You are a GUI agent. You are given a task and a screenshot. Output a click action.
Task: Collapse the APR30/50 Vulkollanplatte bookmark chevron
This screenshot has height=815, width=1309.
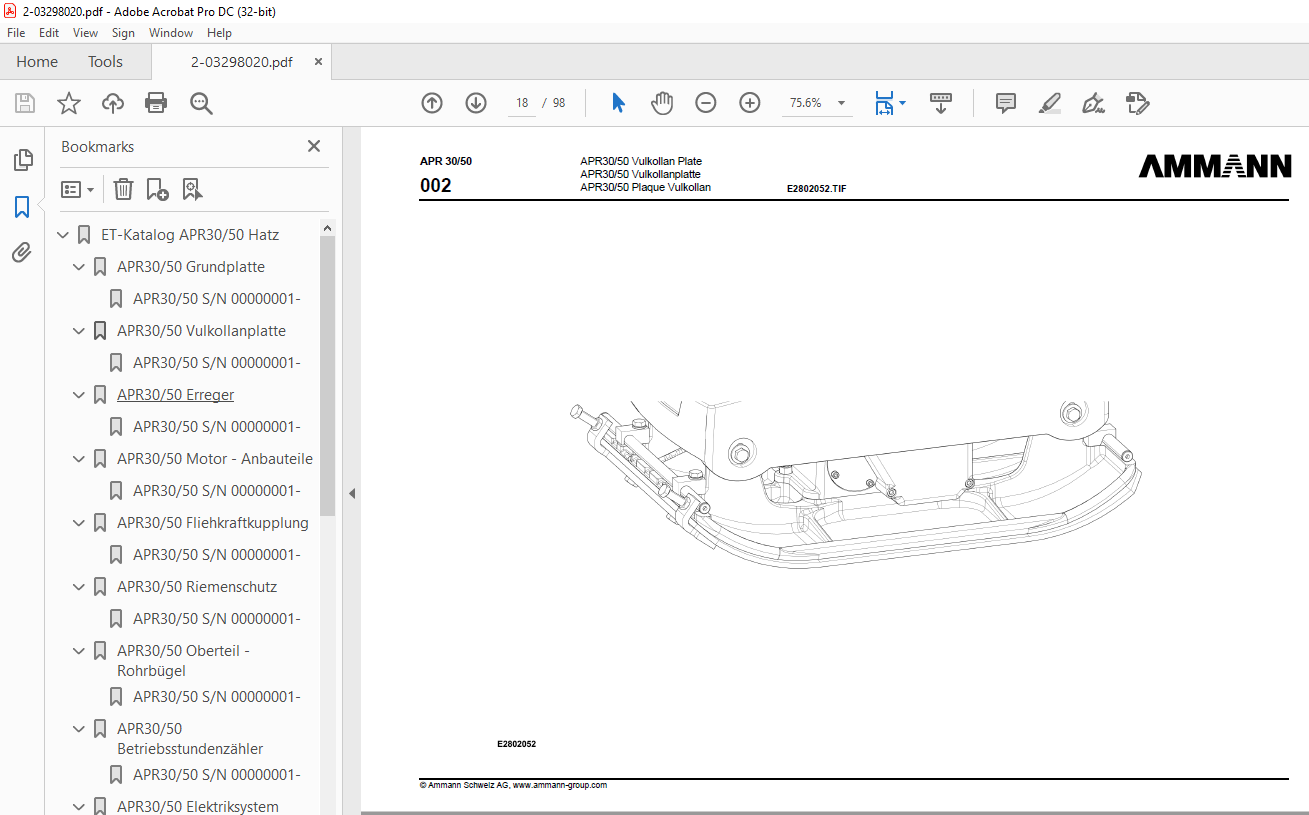(x=79, y=331)
